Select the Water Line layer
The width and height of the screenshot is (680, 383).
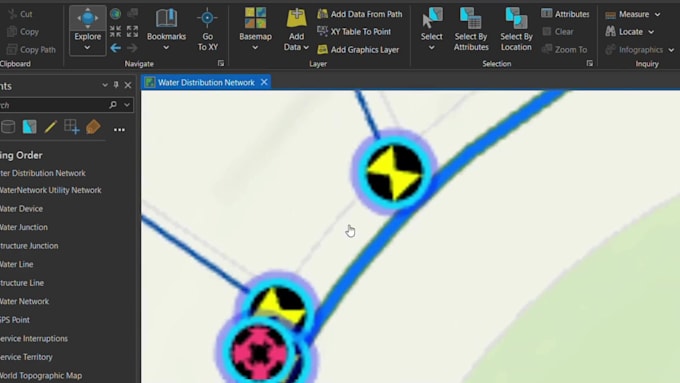click(x=16, y=264)
